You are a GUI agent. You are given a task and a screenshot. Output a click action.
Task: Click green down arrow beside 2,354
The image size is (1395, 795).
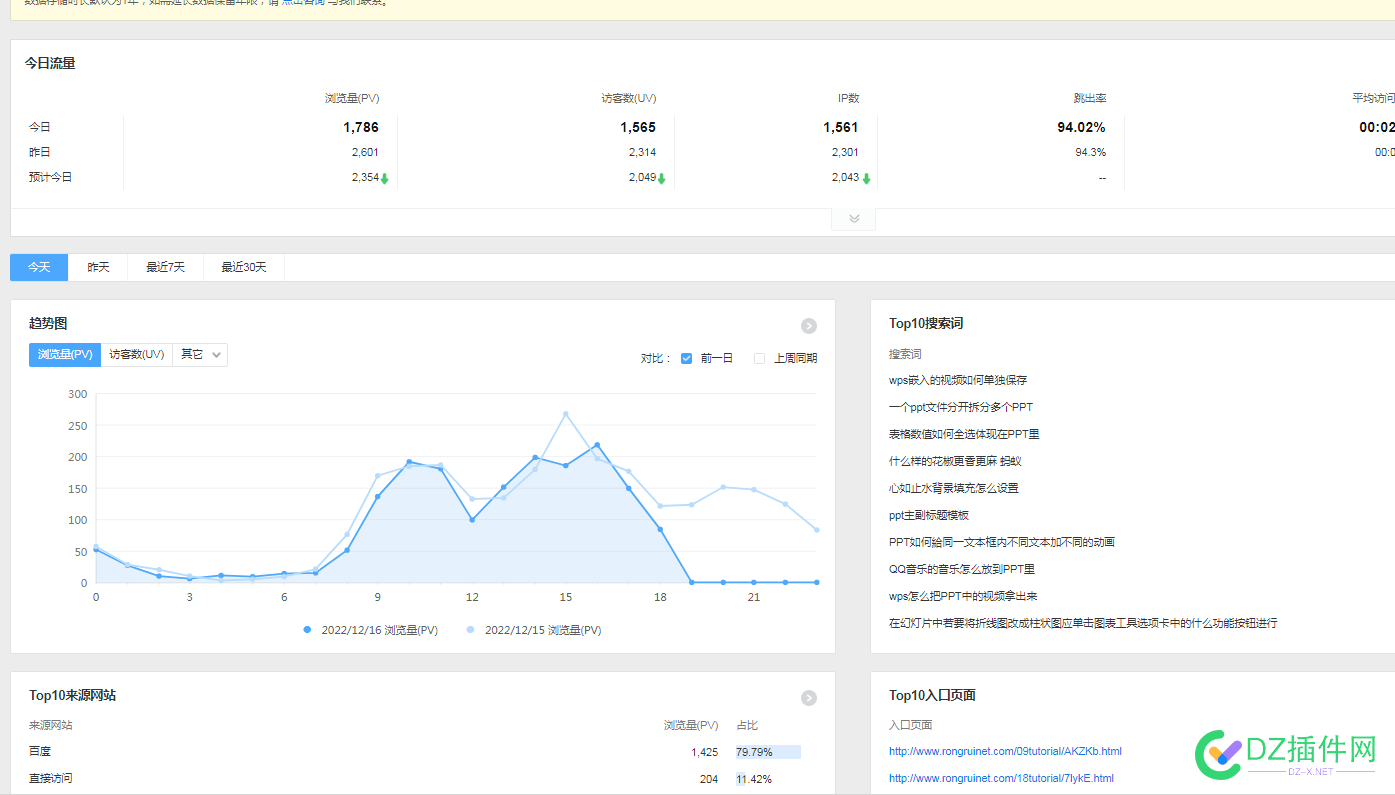[x=384, y=178]
